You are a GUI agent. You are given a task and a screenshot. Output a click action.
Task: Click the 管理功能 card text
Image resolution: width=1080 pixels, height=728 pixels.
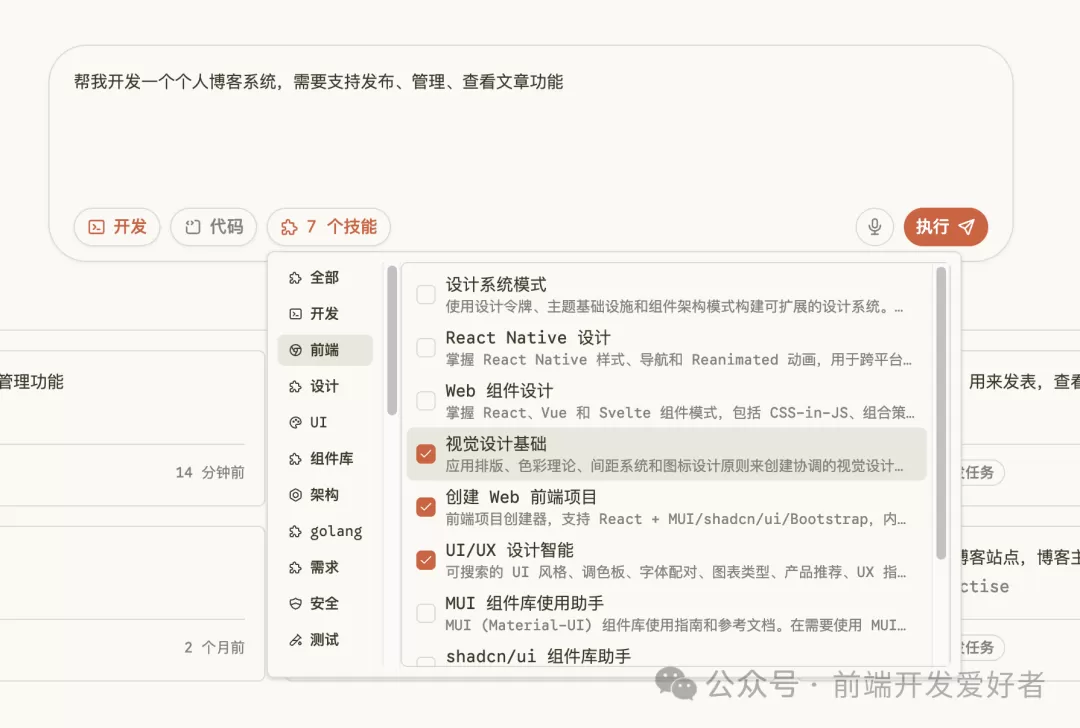[32, 382]
